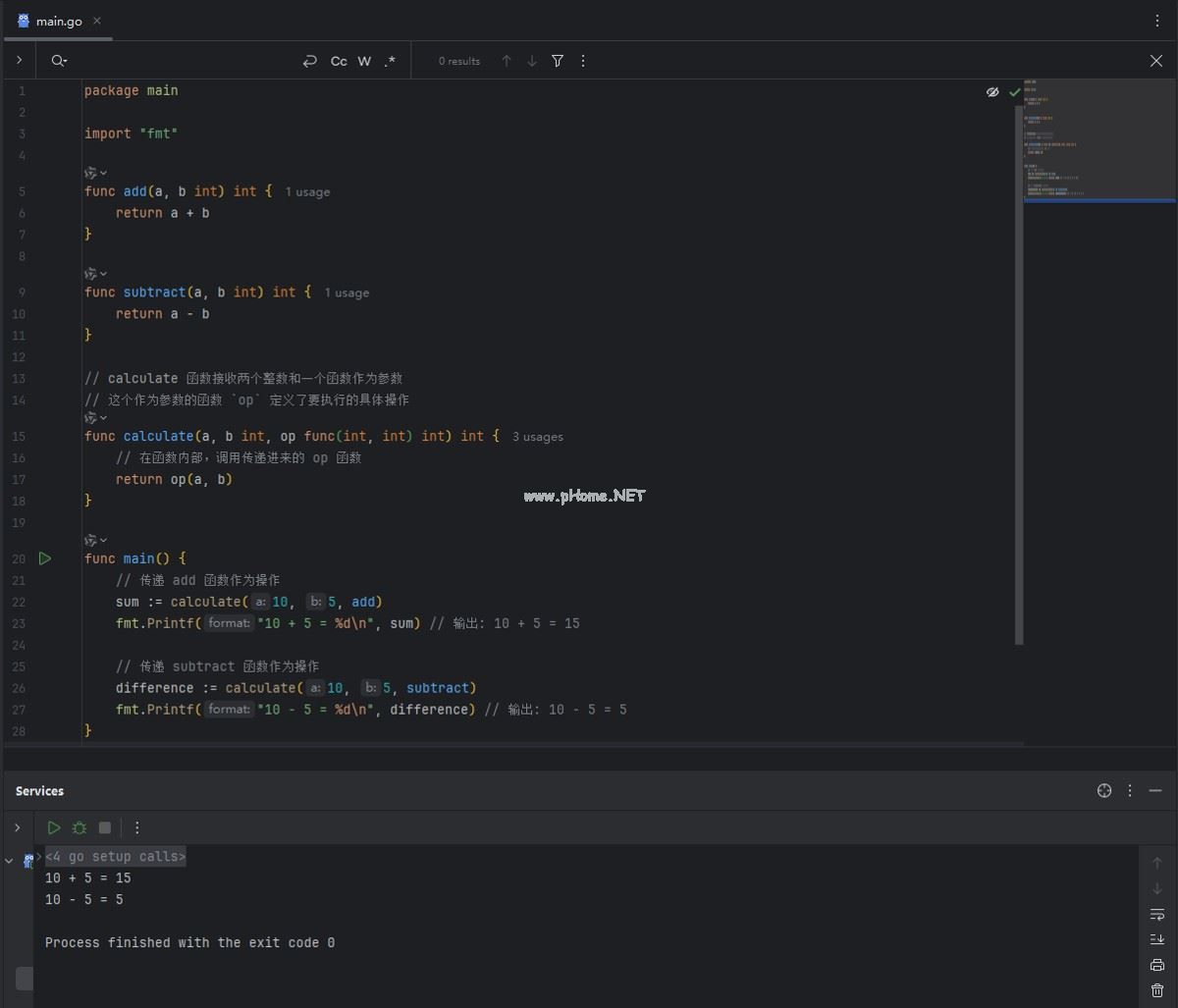
Task: Click the print icon in the console
Action: tap(1156, 965)
